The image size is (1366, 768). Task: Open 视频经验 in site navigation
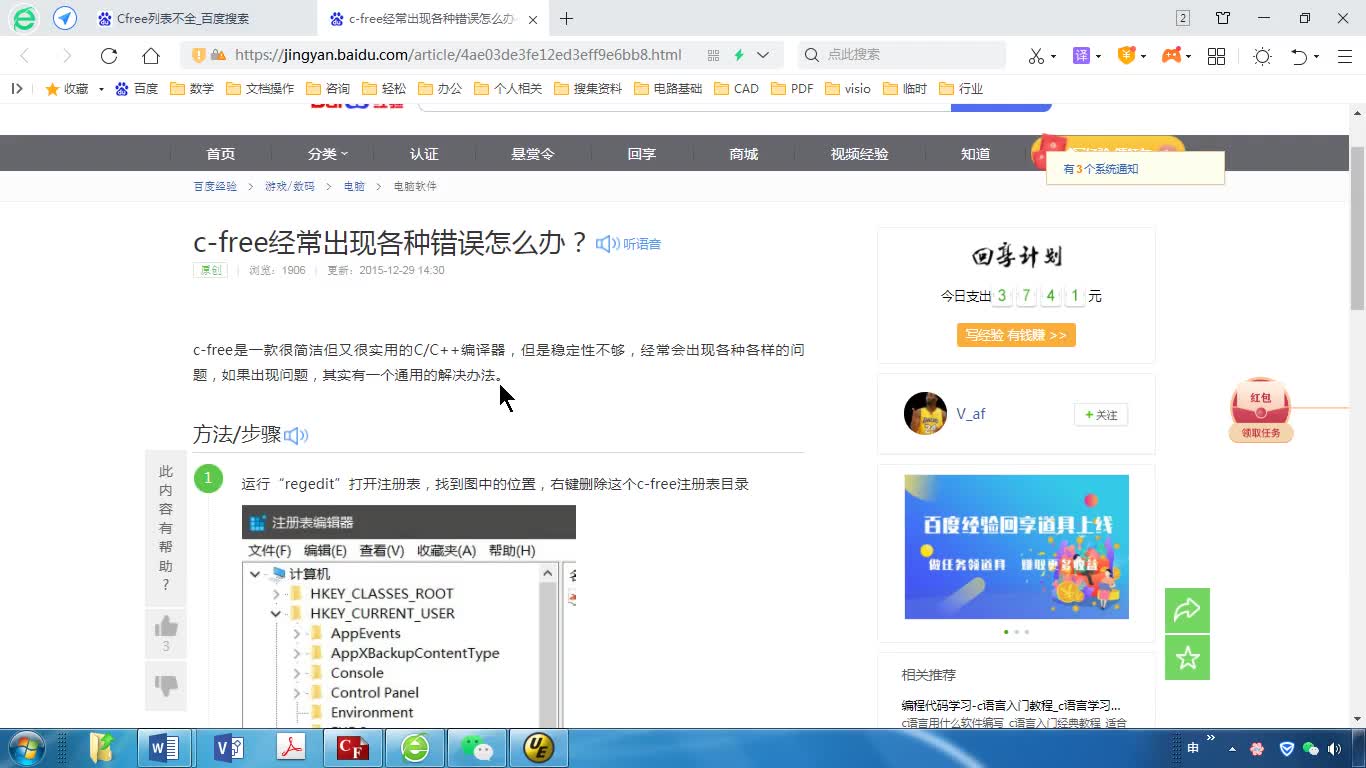click(x=859, y=154)
